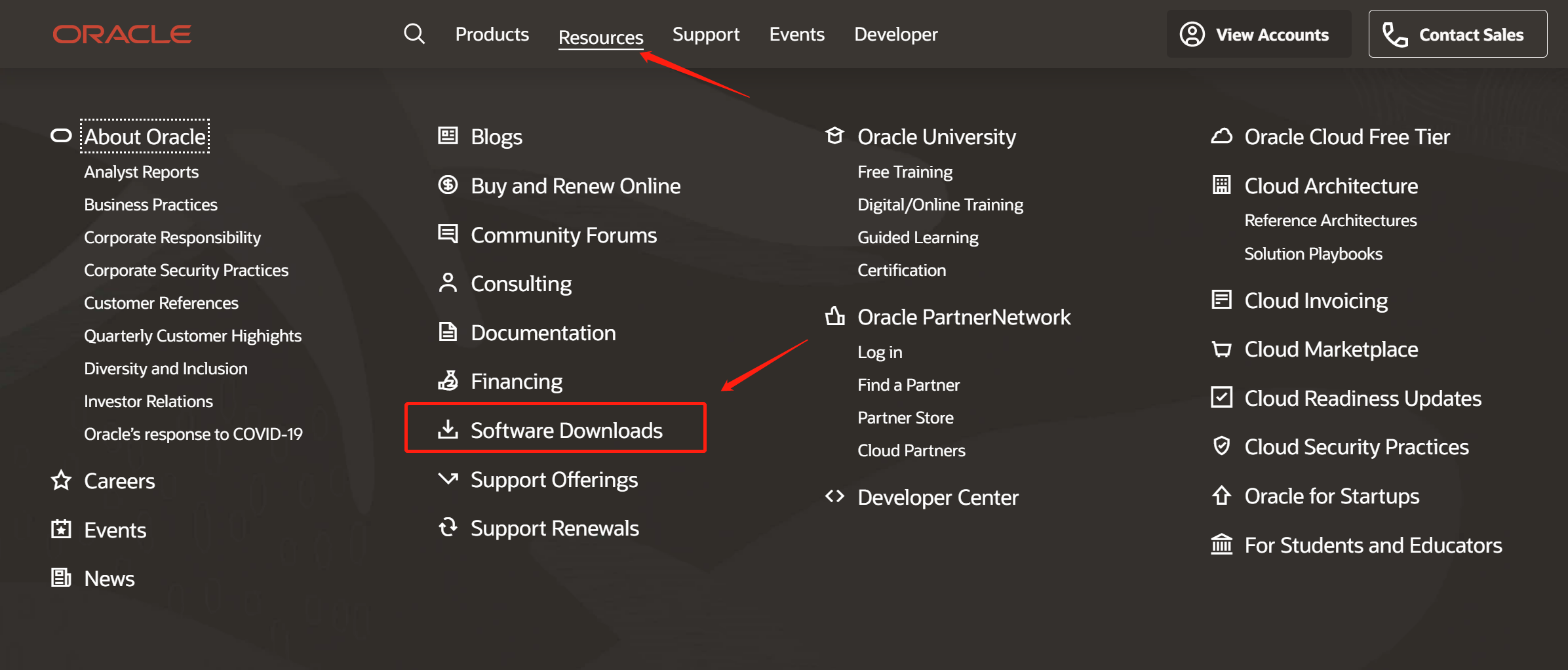The image size is (1568, 670).
Task: Click the View Accounts button
Action: click(x=1259, y=34)
